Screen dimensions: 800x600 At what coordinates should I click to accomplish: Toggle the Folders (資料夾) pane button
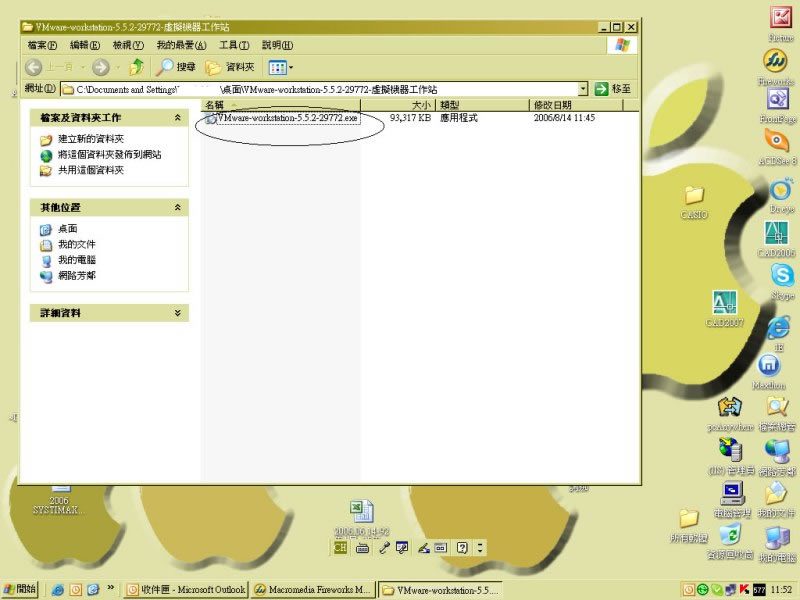[230, 67]
